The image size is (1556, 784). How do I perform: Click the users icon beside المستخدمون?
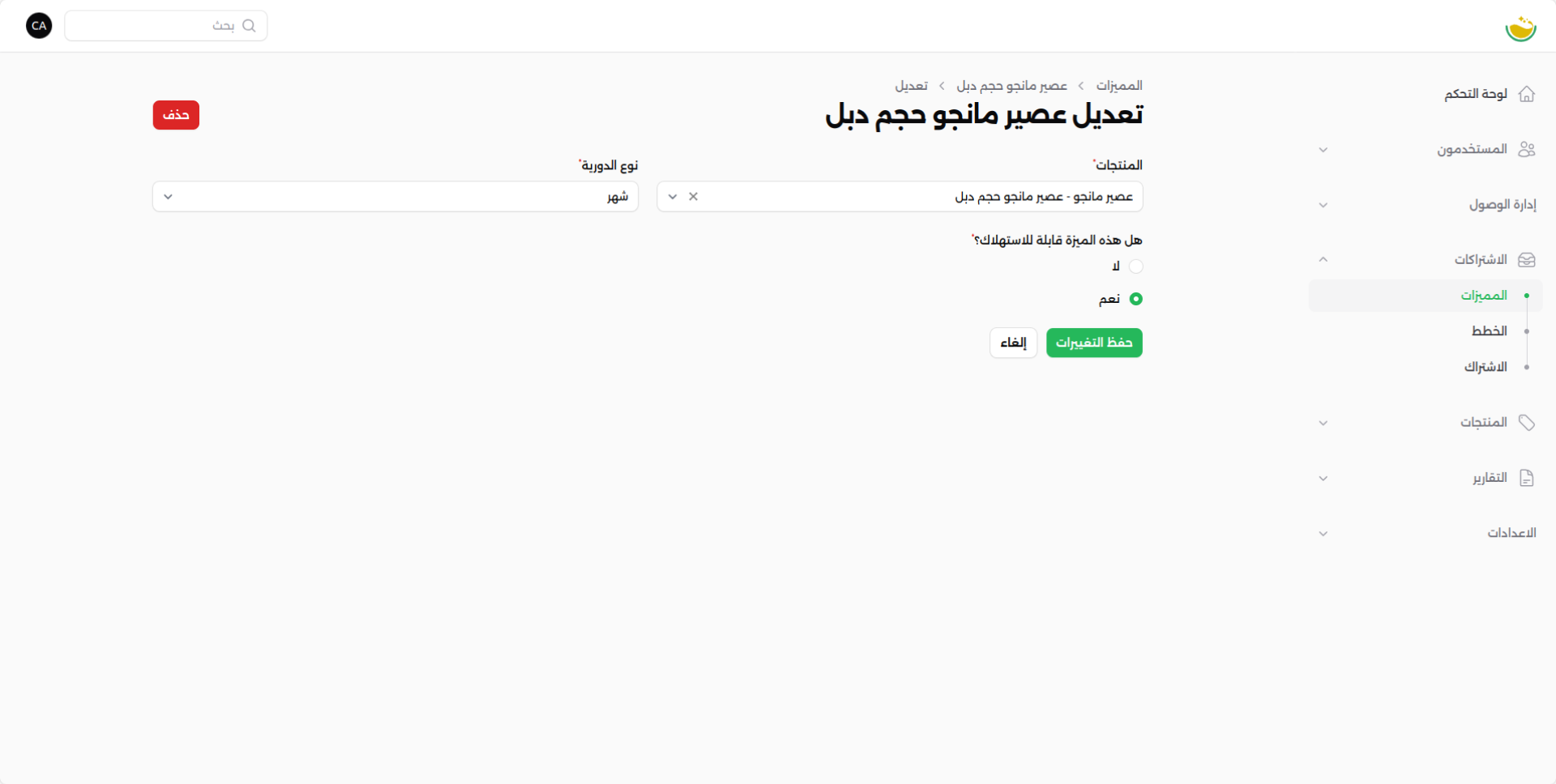(1527, 149)
